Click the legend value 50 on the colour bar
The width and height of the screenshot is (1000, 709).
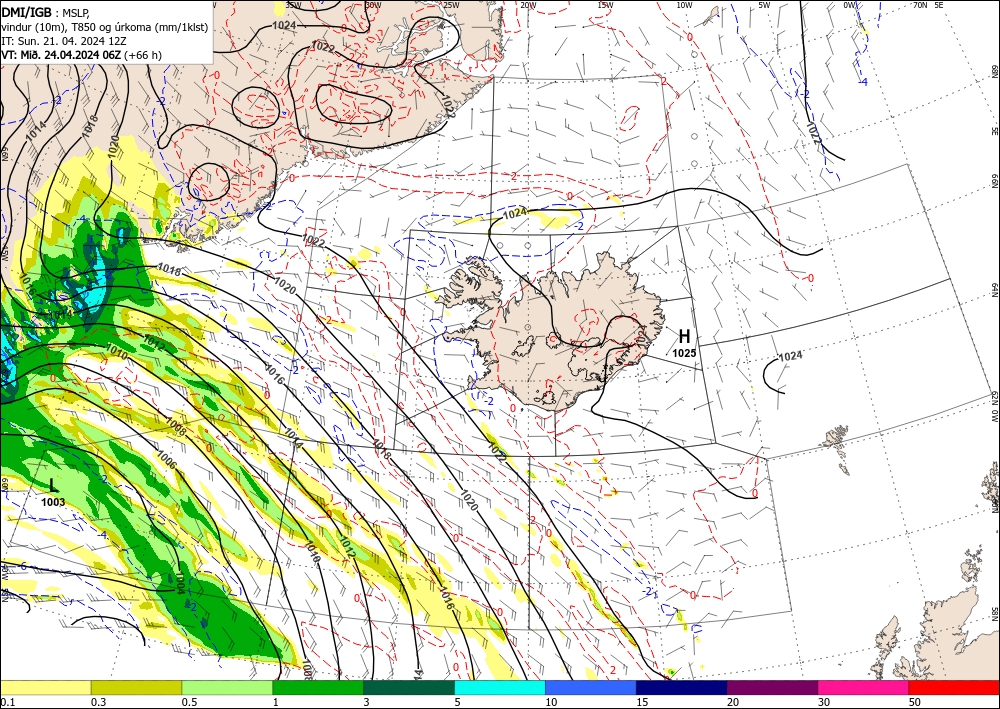click(915, 702)
